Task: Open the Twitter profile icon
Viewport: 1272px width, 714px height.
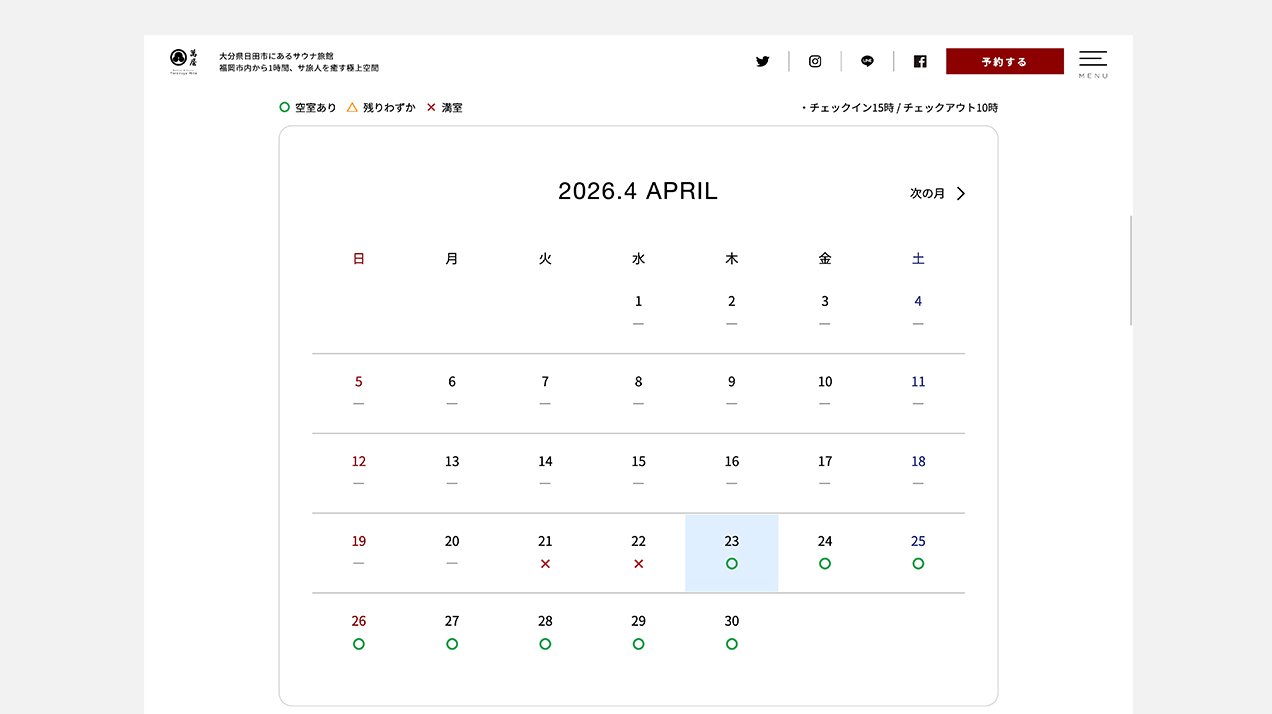Action: click(x=763, y=61)
